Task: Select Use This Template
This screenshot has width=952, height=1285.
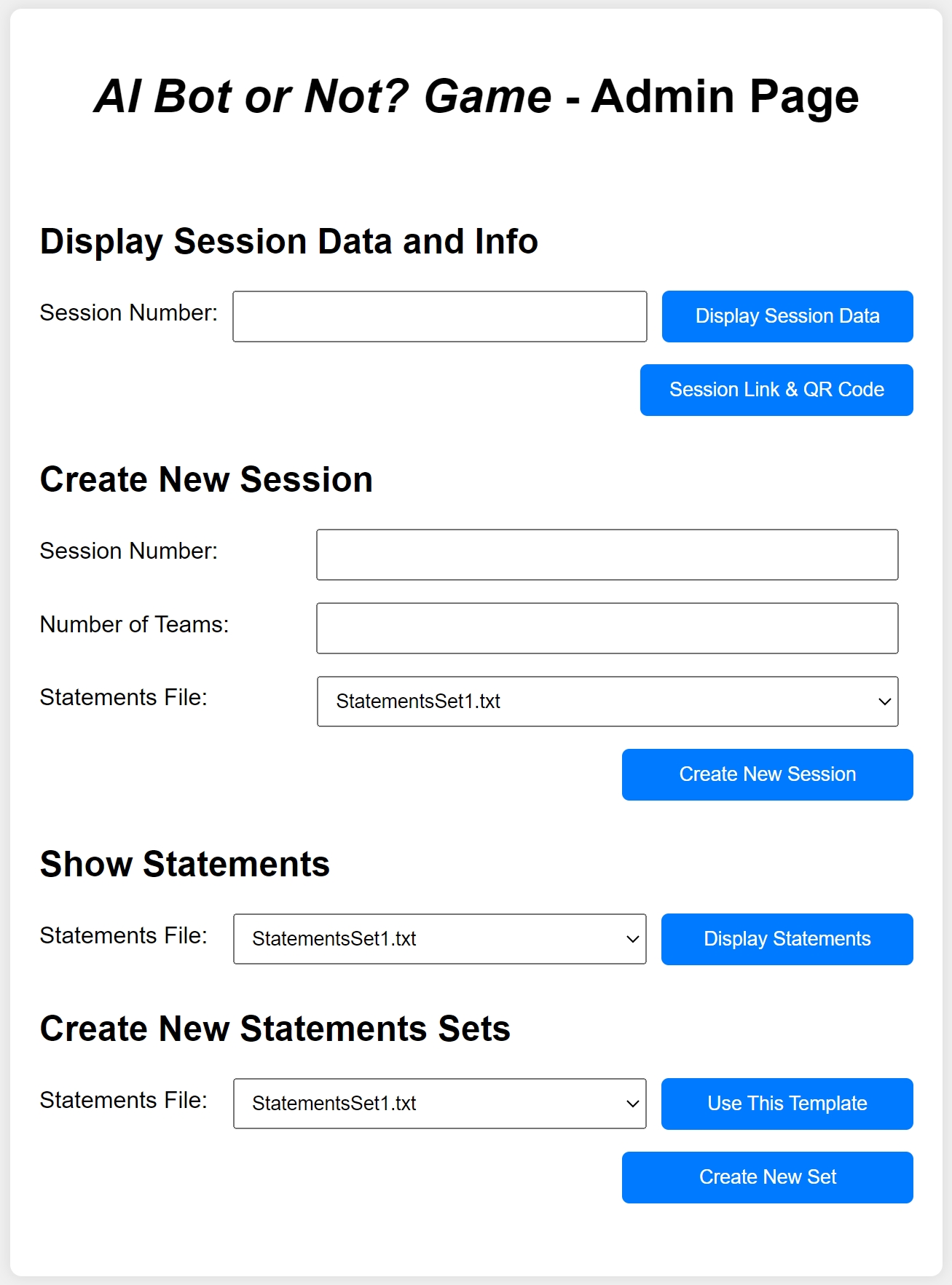Action: pyautogui.click(x=786, y=1104)
